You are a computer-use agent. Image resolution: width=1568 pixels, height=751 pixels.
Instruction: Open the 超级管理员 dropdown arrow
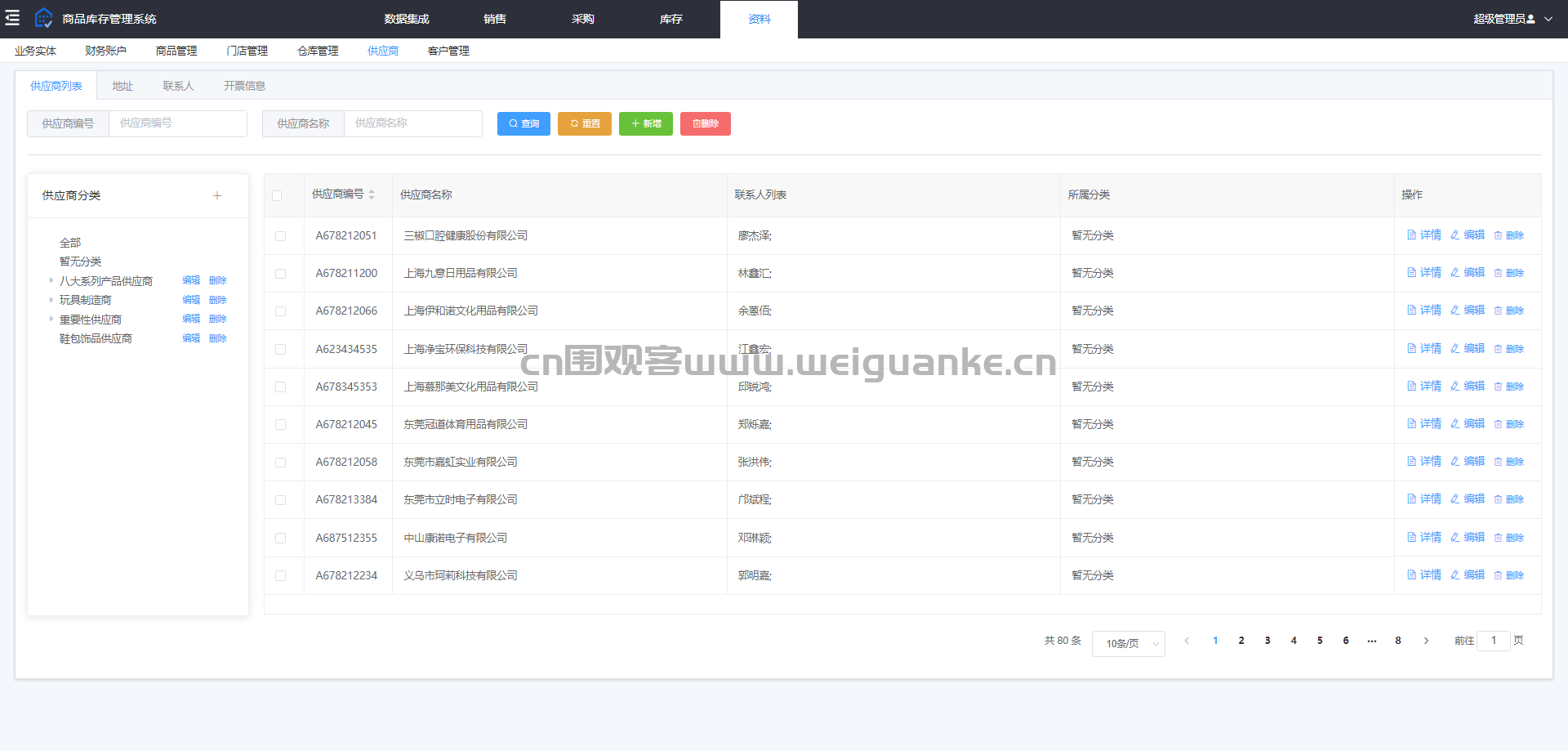(1548, 19)
